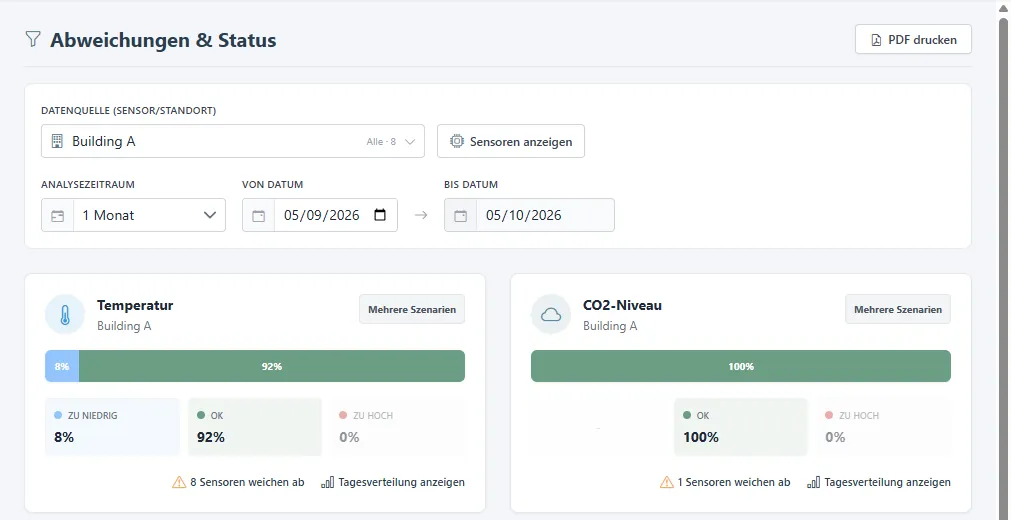The image size is (1011, 520).
Task: Click bar chart icon under CO2-Niveau card
Action: [x=814, y=482]
